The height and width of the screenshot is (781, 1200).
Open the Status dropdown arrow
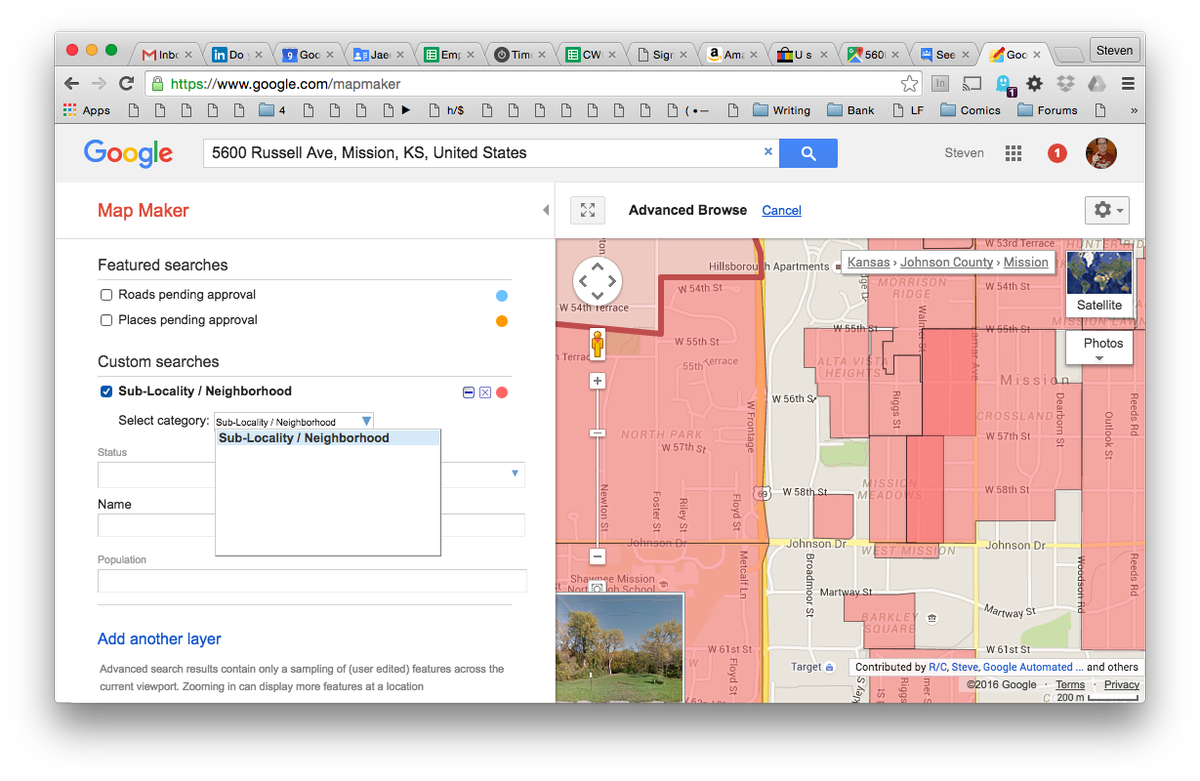click(515, 473)
